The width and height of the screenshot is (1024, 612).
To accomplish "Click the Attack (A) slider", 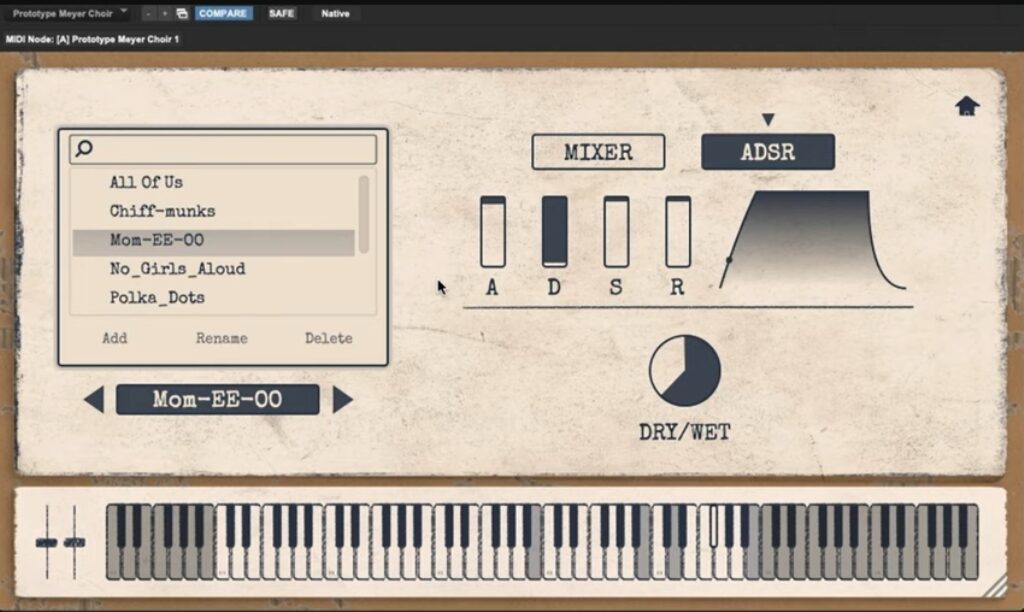I will (x=492, y=231).
